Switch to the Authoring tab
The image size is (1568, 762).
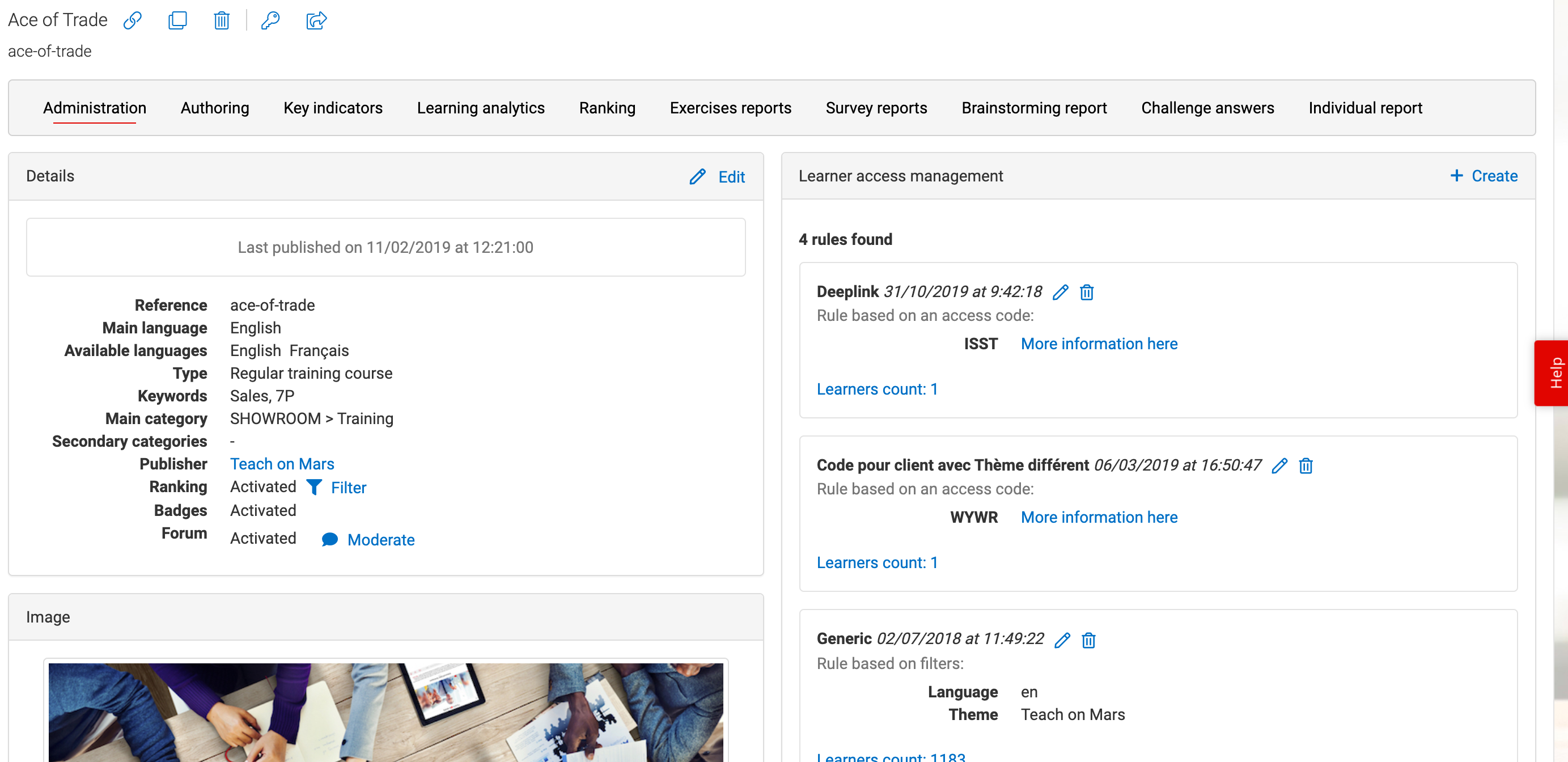(215, 108)
